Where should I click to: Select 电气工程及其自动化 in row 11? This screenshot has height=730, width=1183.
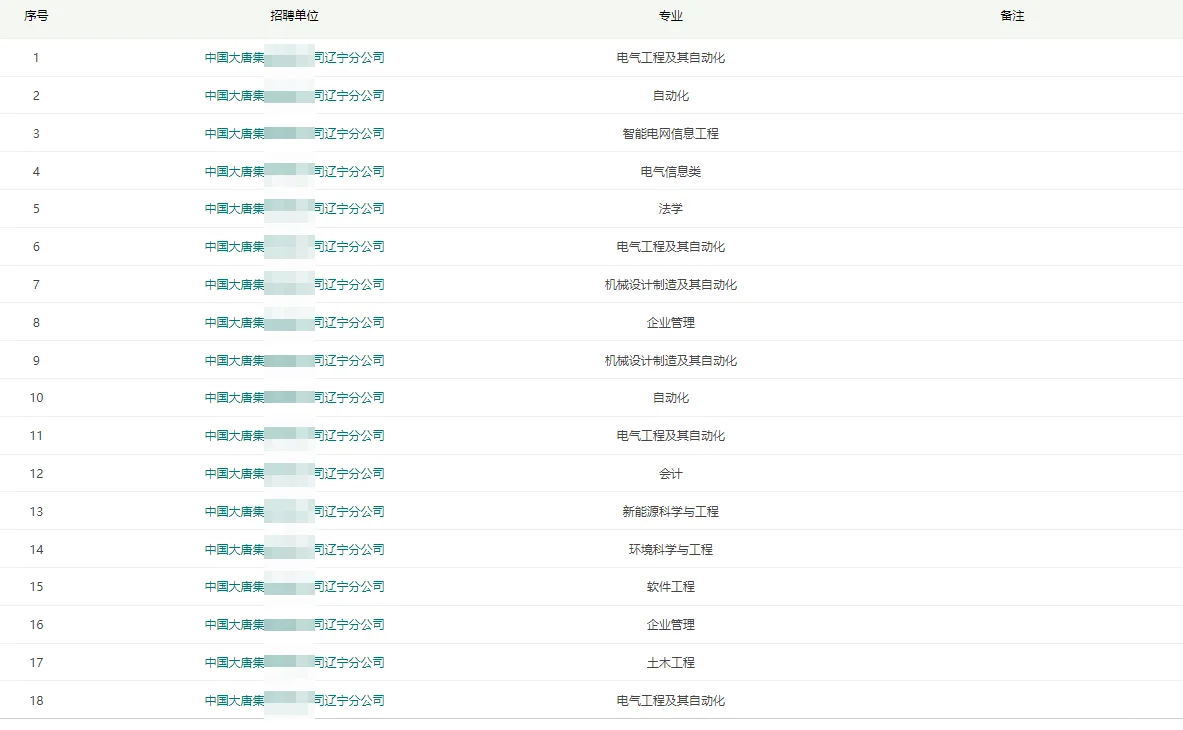coord(671,436)
